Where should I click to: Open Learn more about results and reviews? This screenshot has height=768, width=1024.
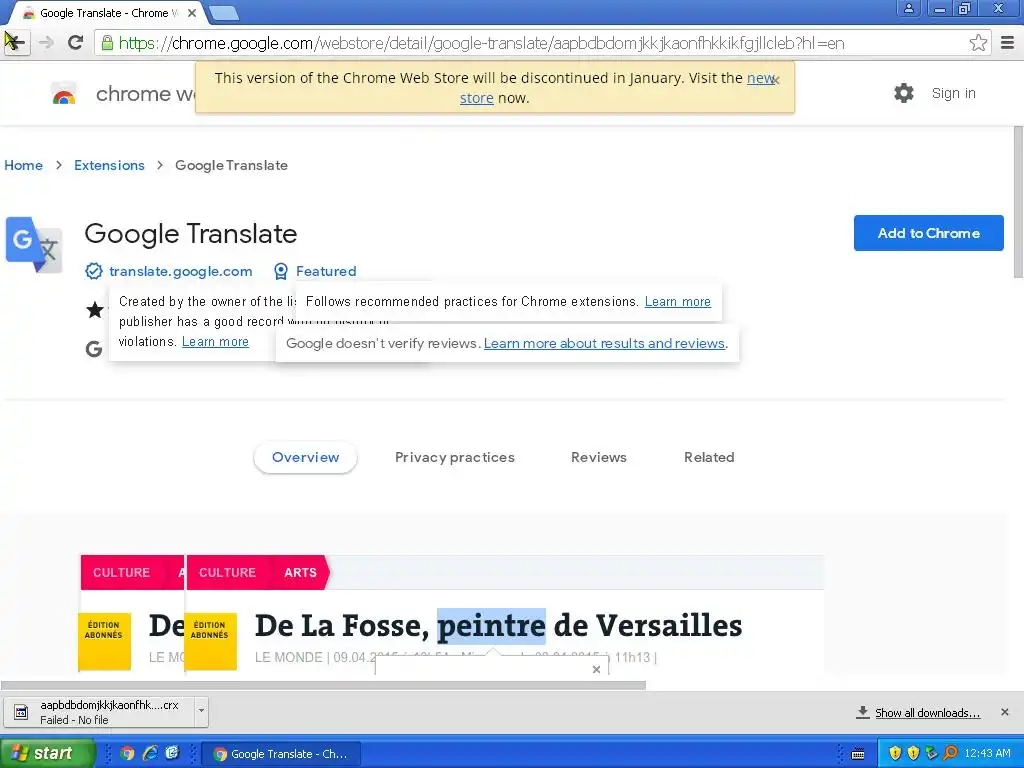pos(604,344)
